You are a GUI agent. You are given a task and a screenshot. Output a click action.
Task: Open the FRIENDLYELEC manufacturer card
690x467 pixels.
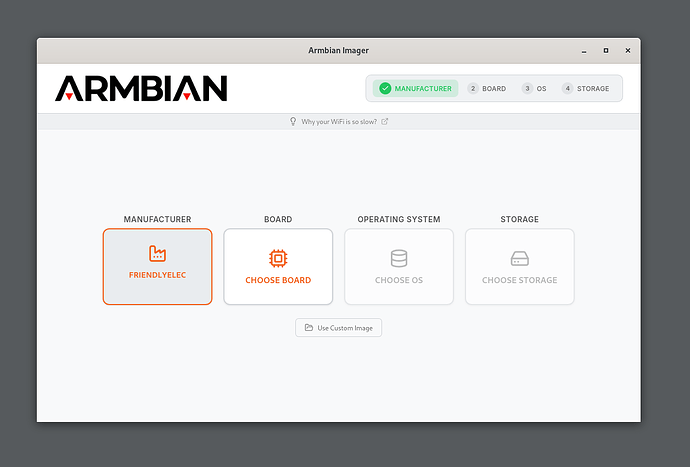pyautogui.click(x=157, y=267)
